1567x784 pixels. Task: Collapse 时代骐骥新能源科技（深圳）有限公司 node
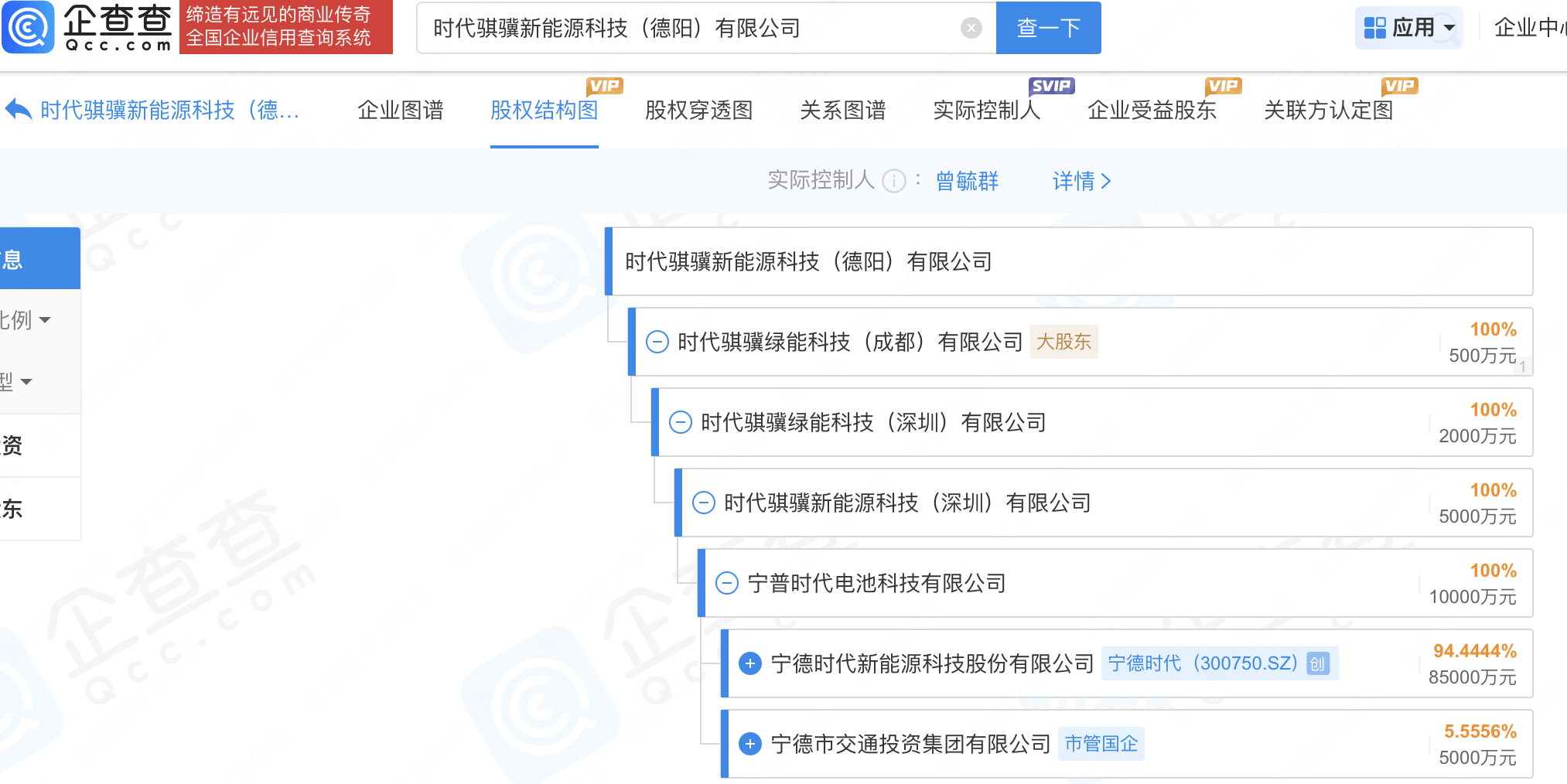click(x=703, y=503)
